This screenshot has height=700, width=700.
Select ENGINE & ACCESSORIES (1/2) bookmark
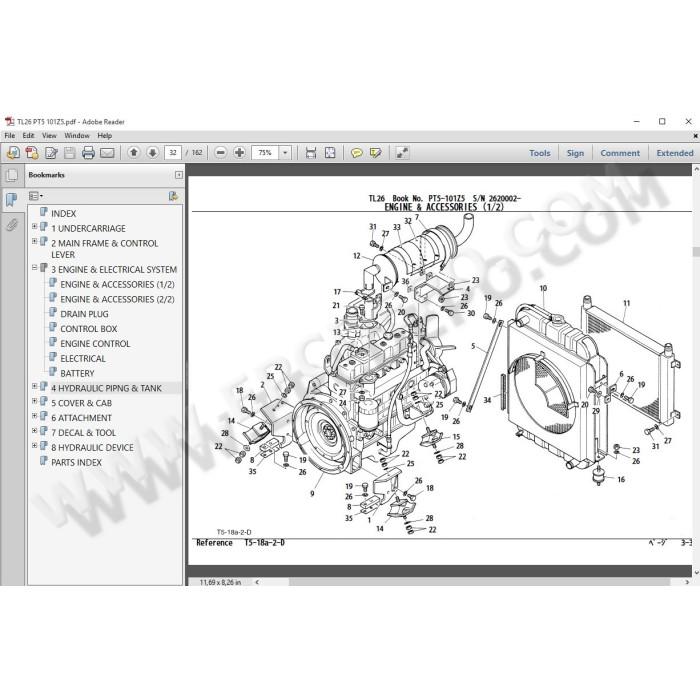(x=117, y=284)
